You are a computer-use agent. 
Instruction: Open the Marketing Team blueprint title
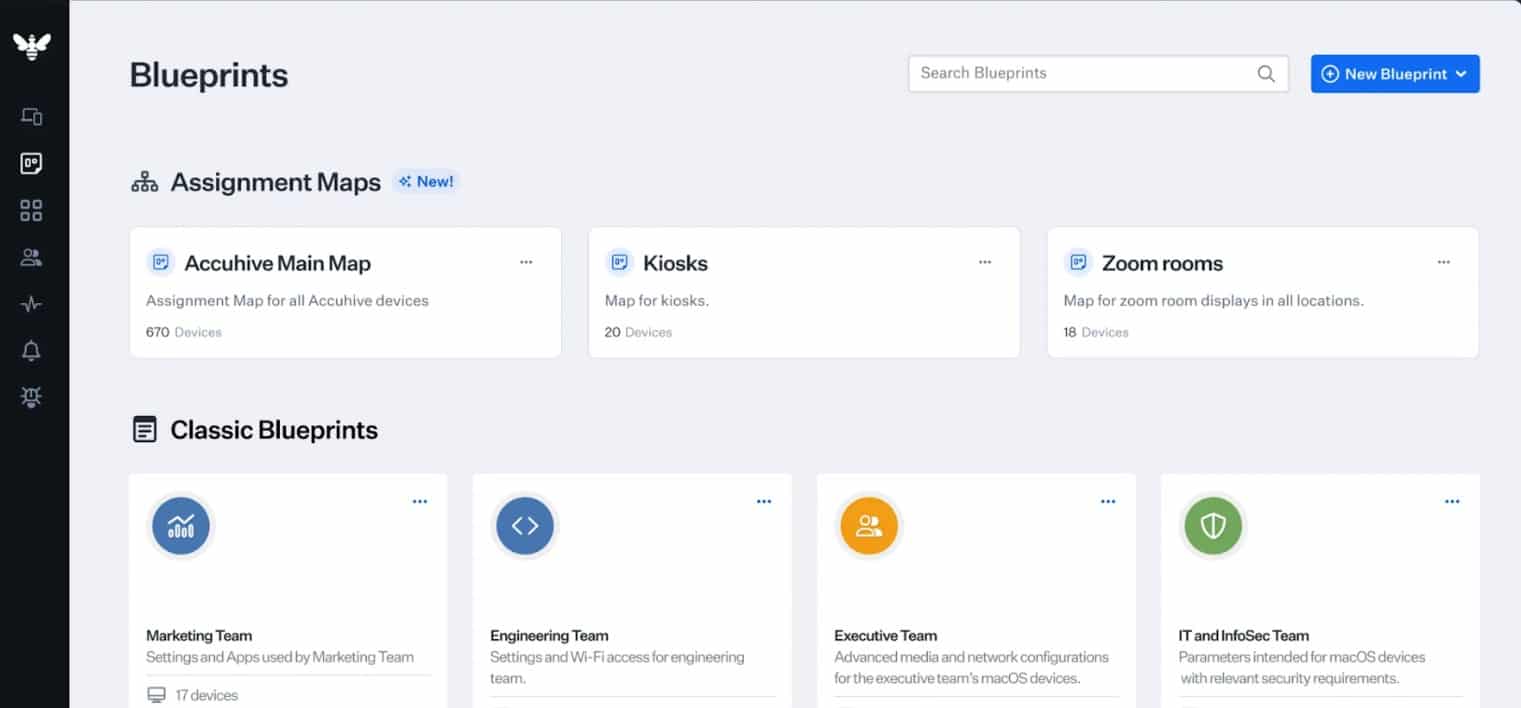(x=199, y=635)
